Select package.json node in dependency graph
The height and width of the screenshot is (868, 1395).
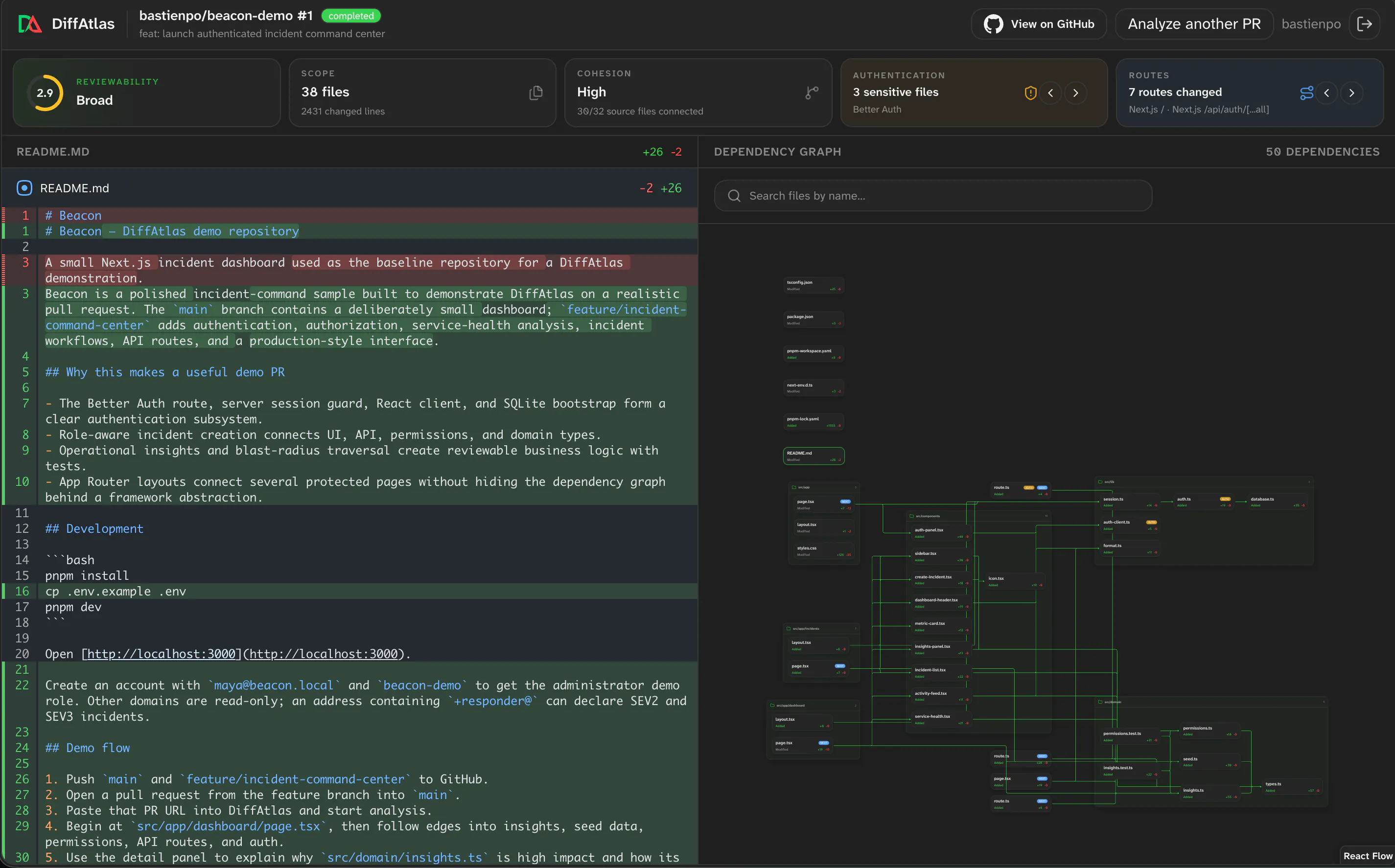click(813, 320)
